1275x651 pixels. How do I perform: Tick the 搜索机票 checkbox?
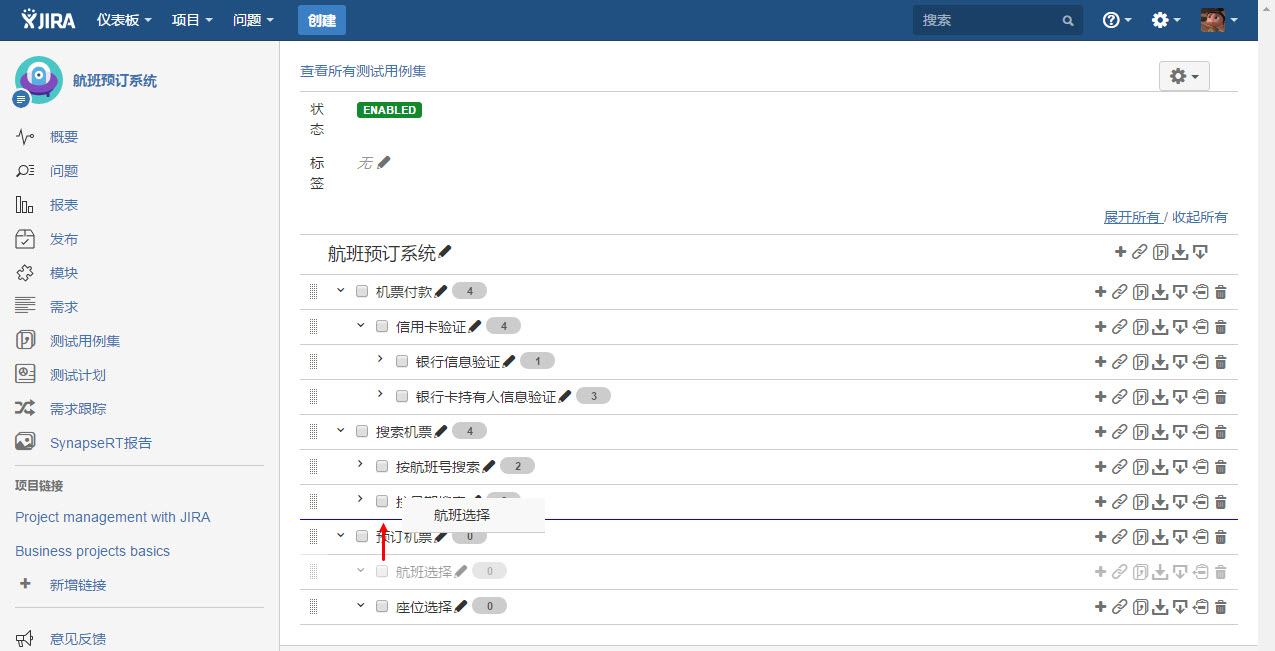tap(362, 431)
